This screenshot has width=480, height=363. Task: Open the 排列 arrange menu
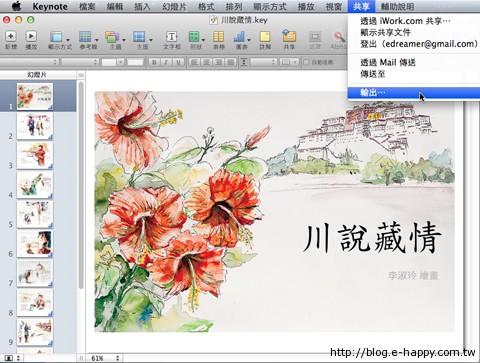[x=234, y=6]
